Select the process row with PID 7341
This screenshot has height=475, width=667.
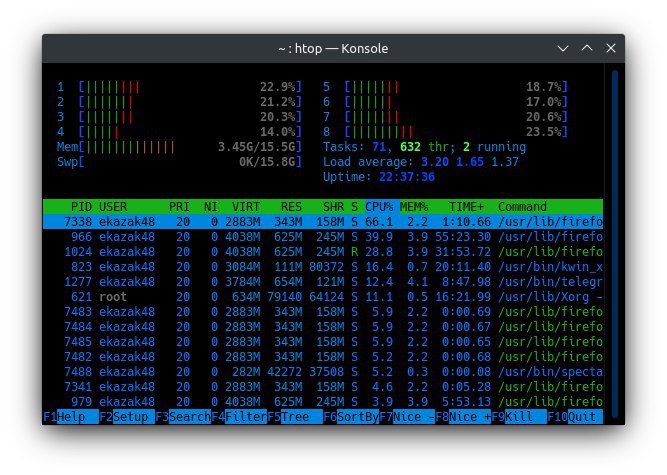(x=323, y=387)
